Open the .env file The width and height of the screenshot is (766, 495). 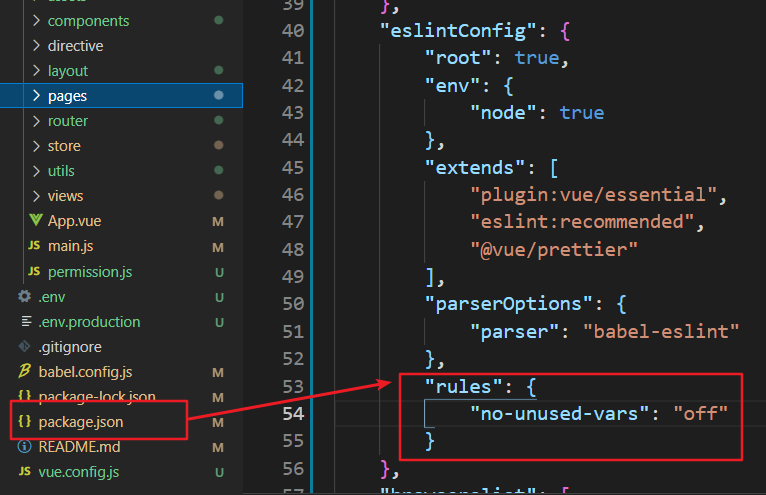coord(52,297)
